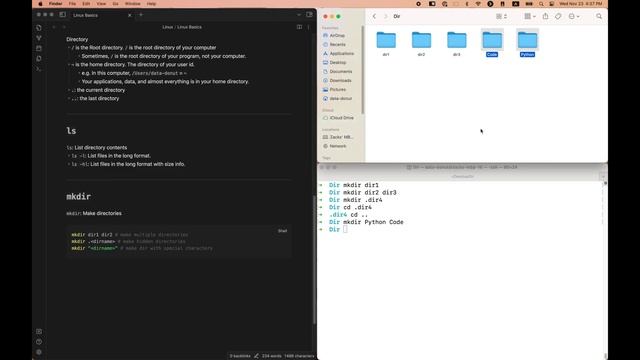This screenshot has width=640, height=360.
Task: Click backlinks count in status bar
Action: (x=240, y=356)
